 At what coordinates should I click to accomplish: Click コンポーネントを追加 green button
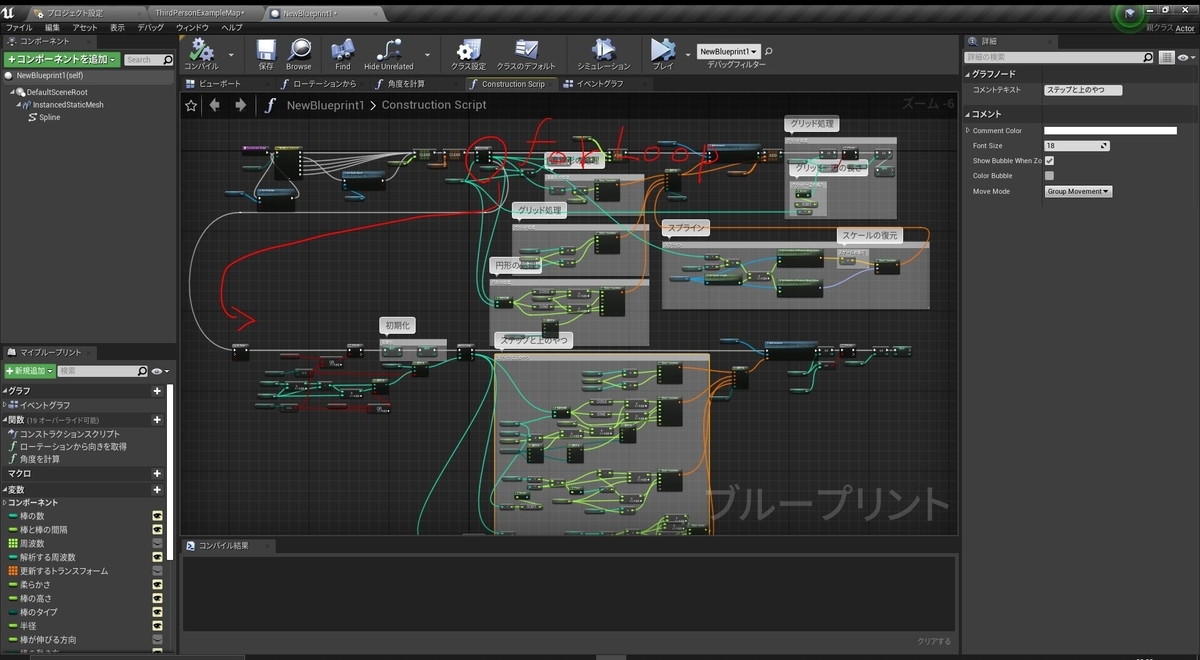[61, 60]
